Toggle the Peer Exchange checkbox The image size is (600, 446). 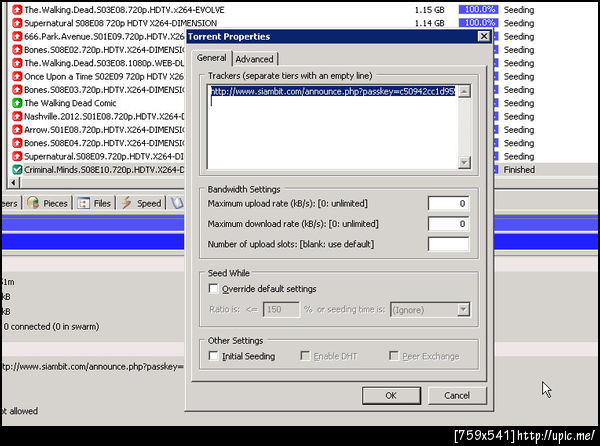pos(393,356)
